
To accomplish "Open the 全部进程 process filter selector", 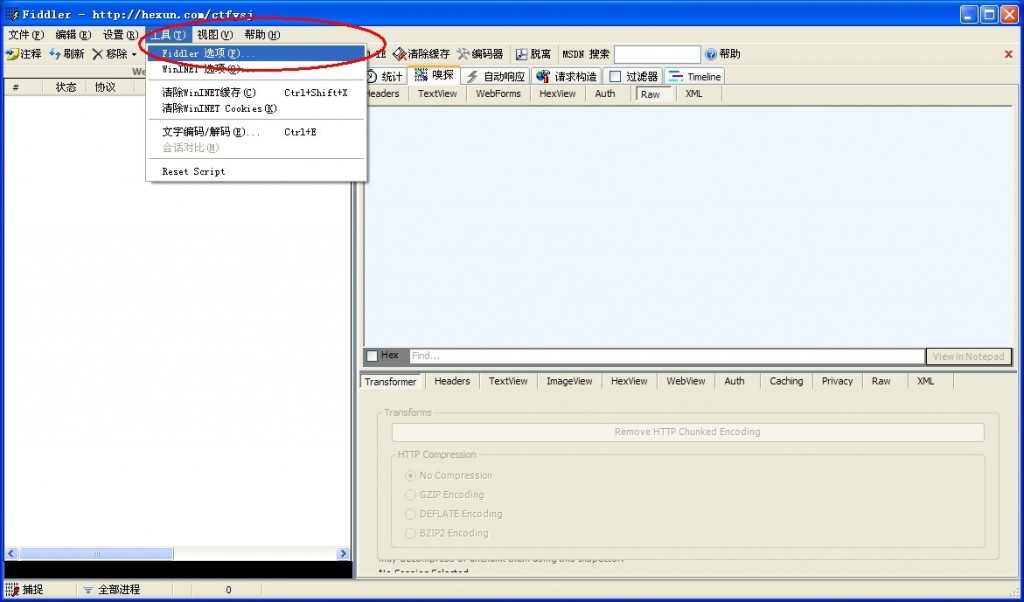I will pos(118,589).
